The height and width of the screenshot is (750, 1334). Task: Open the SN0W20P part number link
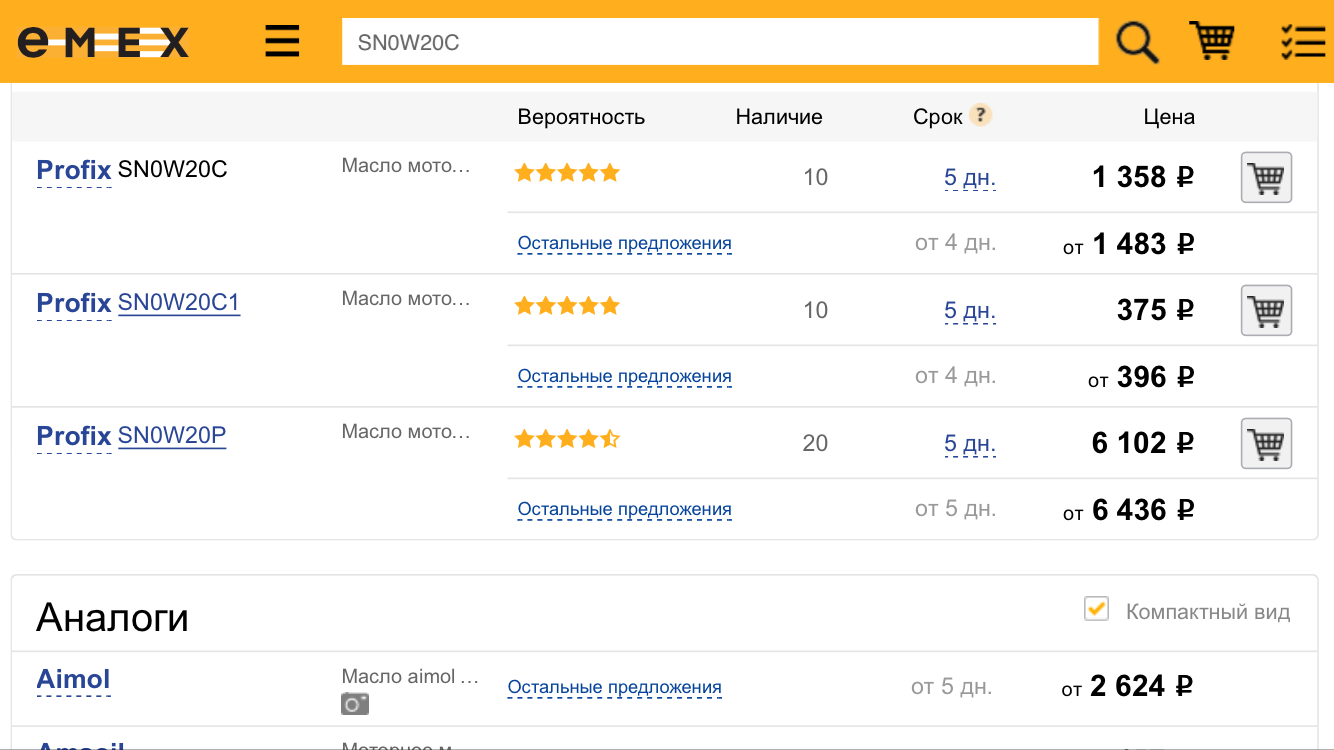[x=172, y=436]
